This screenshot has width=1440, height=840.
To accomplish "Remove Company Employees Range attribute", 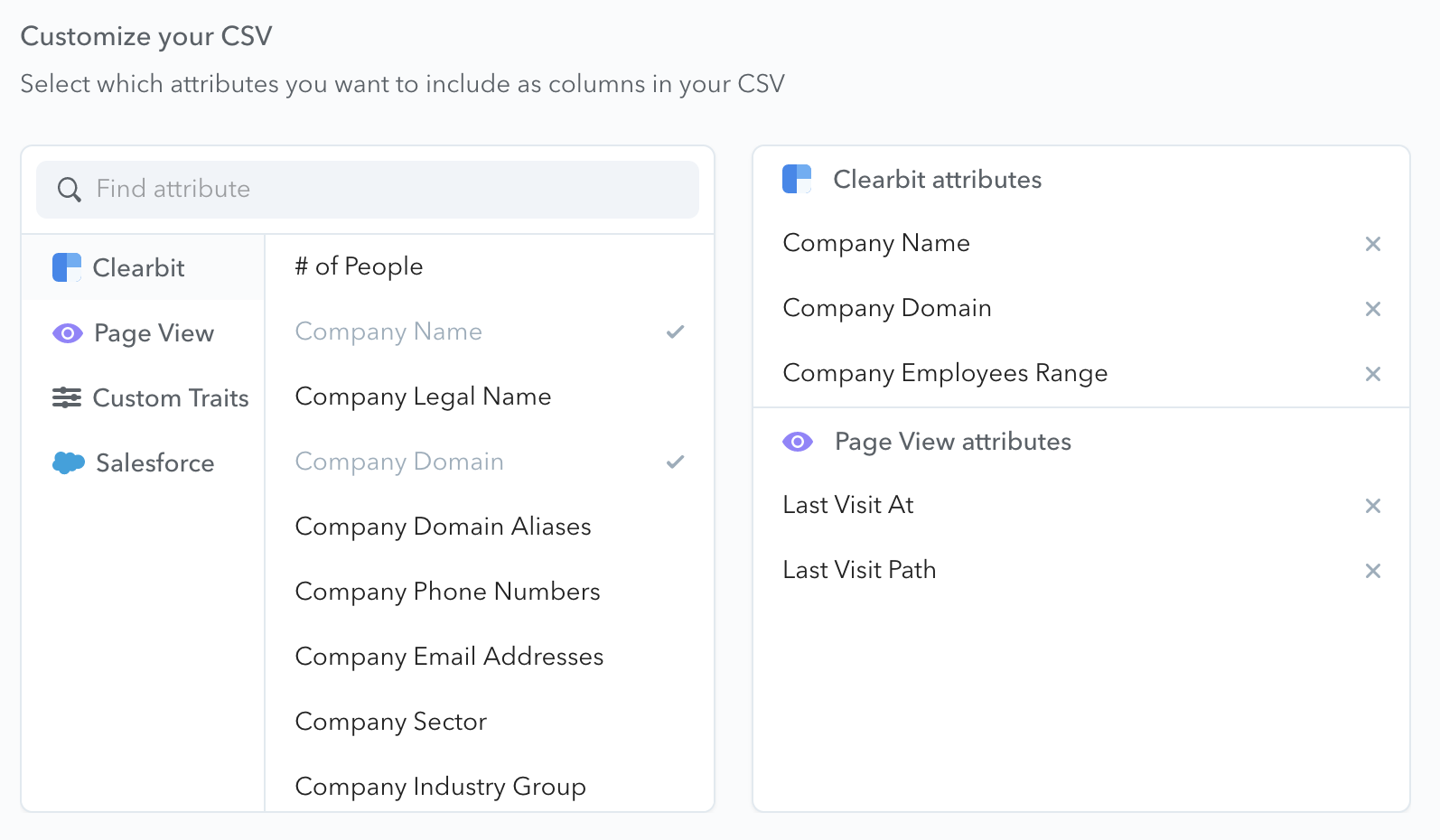I will (x=1373, y=374).
